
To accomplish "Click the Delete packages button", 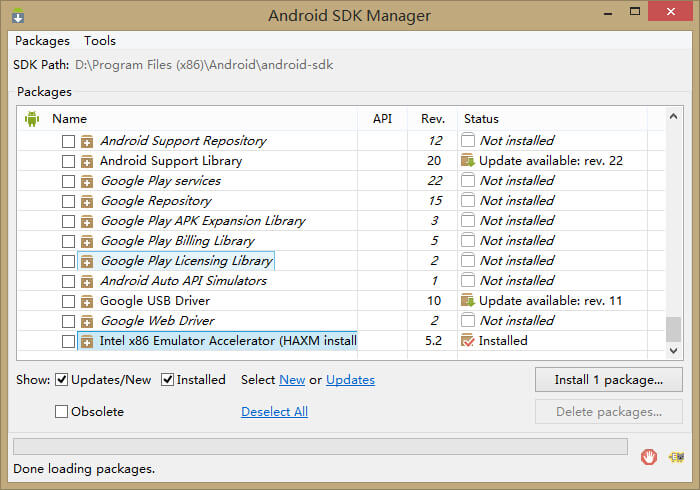I will pyautogui.click(x=609, y=411).
